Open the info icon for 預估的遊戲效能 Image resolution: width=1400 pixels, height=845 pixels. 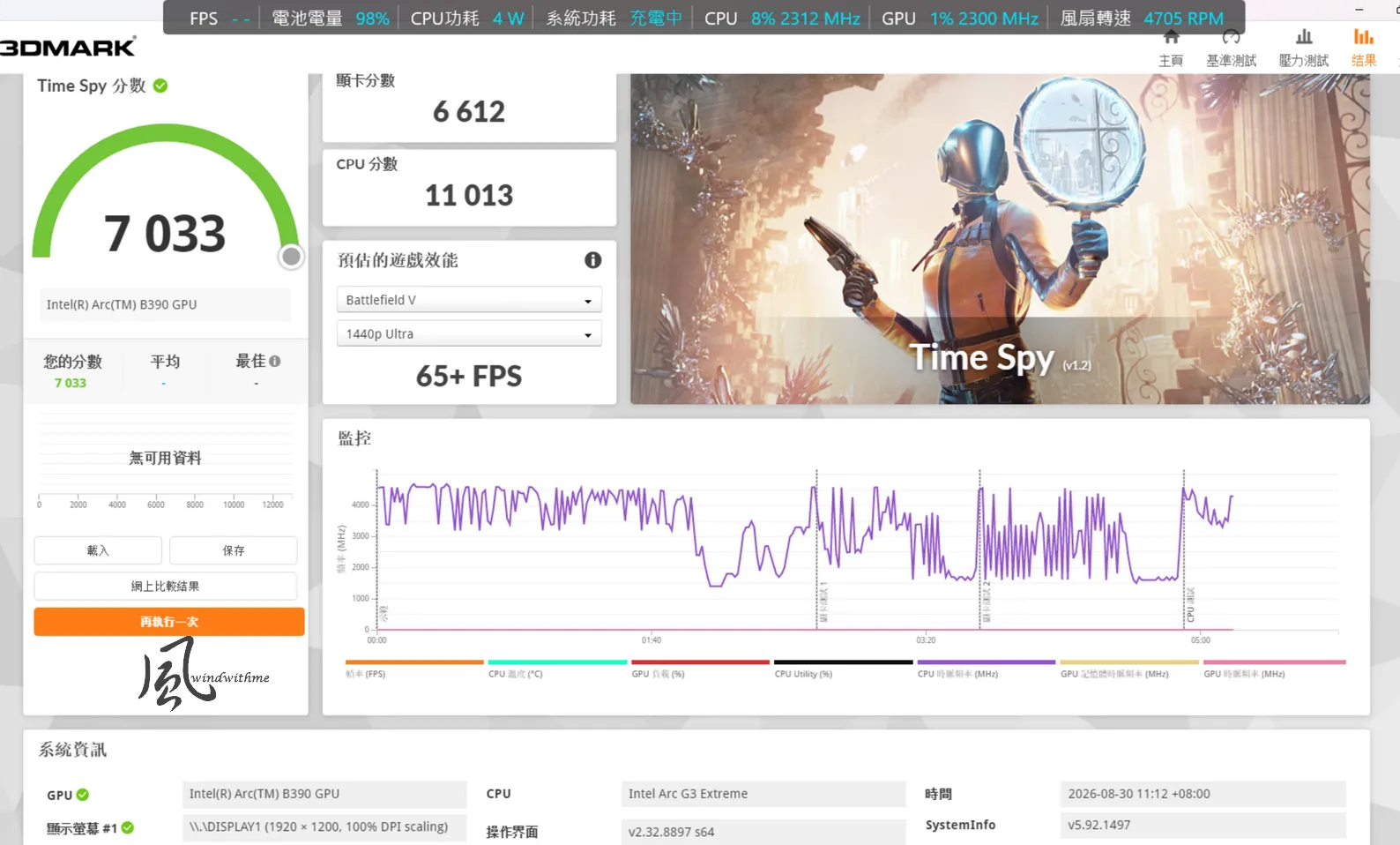593,260
